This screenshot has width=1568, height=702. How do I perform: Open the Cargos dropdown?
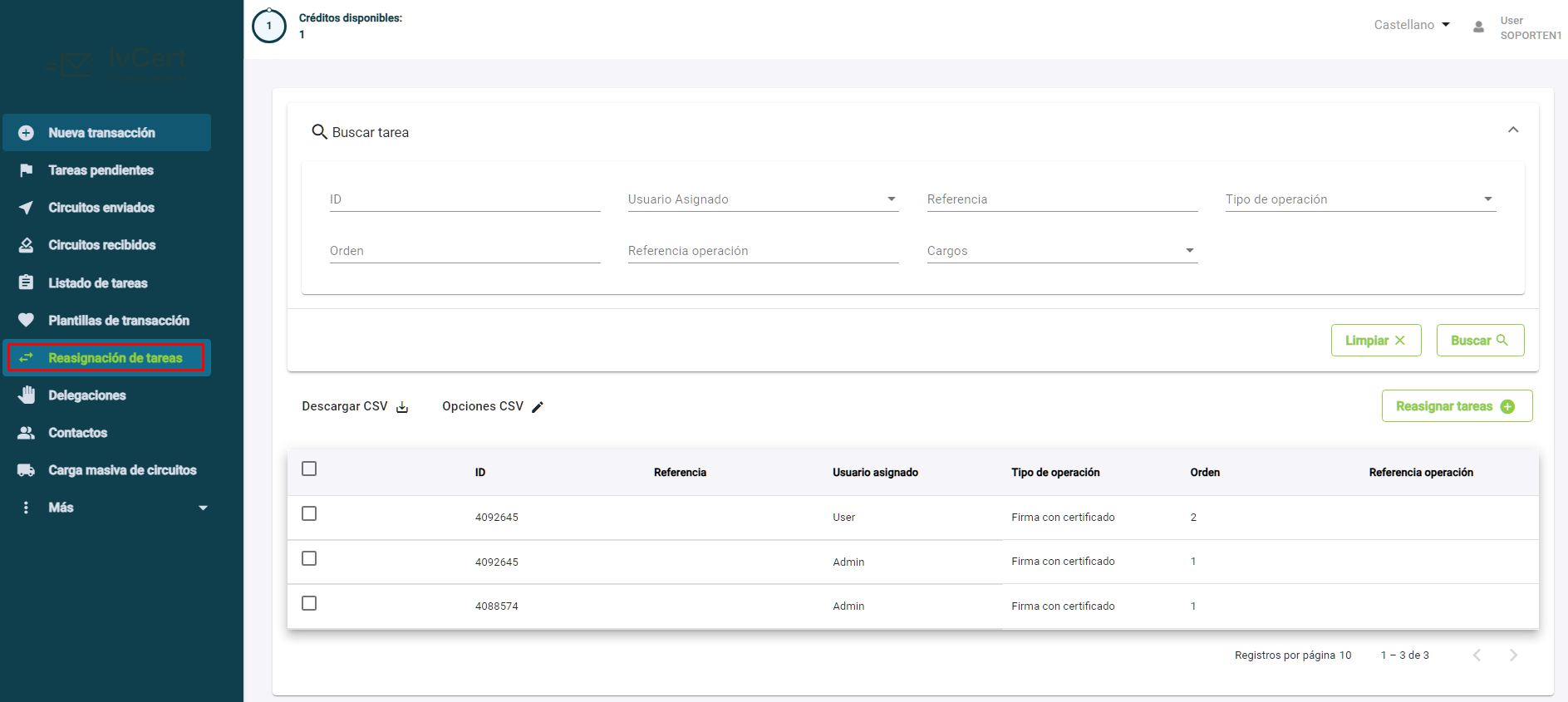pos(1062,251)
